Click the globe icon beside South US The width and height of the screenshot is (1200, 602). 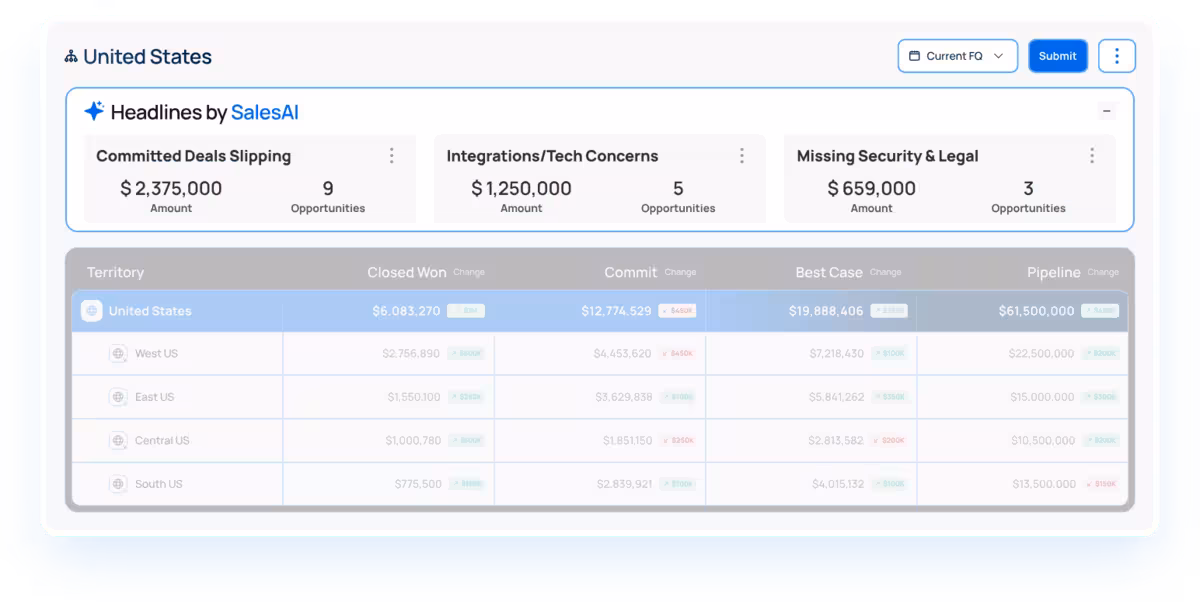(x=119, y=483)
